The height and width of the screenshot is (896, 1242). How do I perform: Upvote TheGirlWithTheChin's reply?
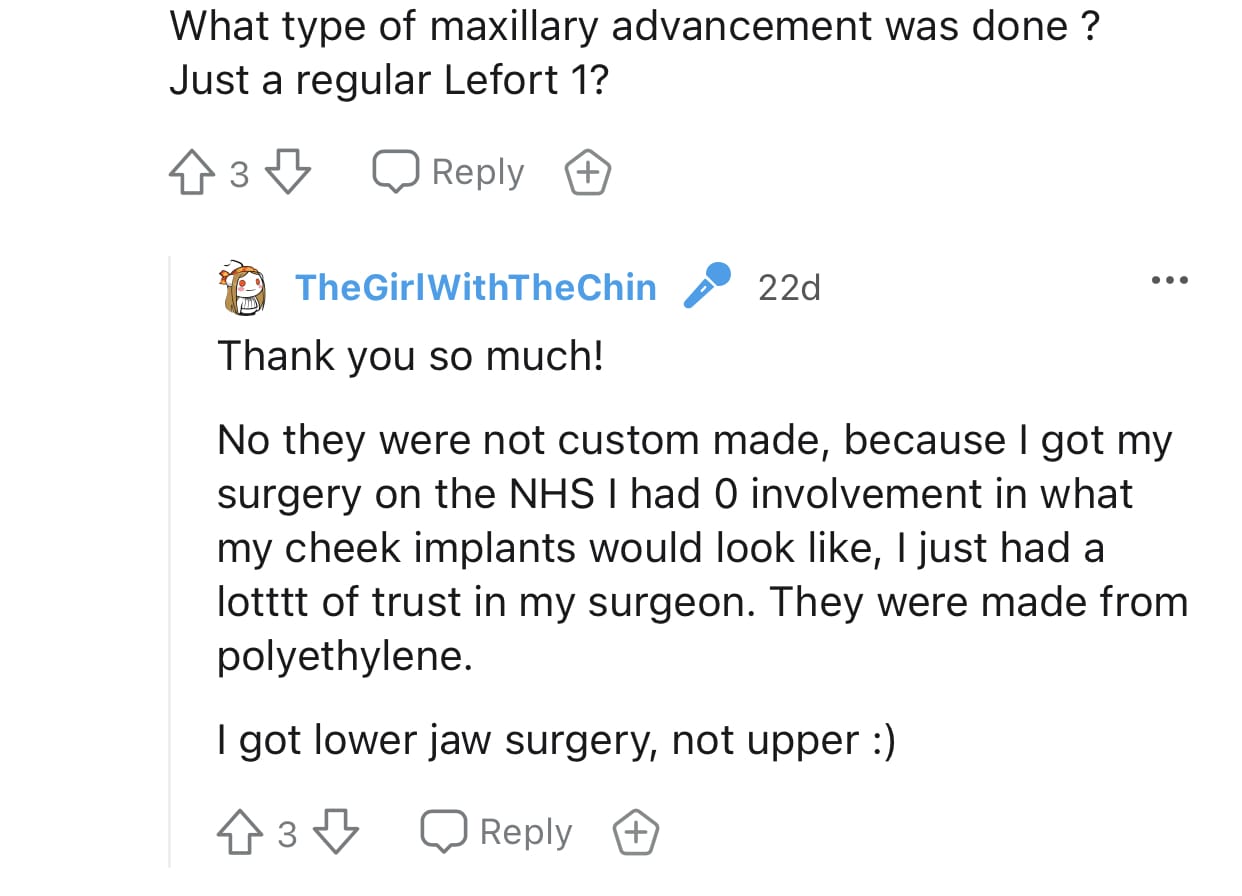(x=239, y=832)
